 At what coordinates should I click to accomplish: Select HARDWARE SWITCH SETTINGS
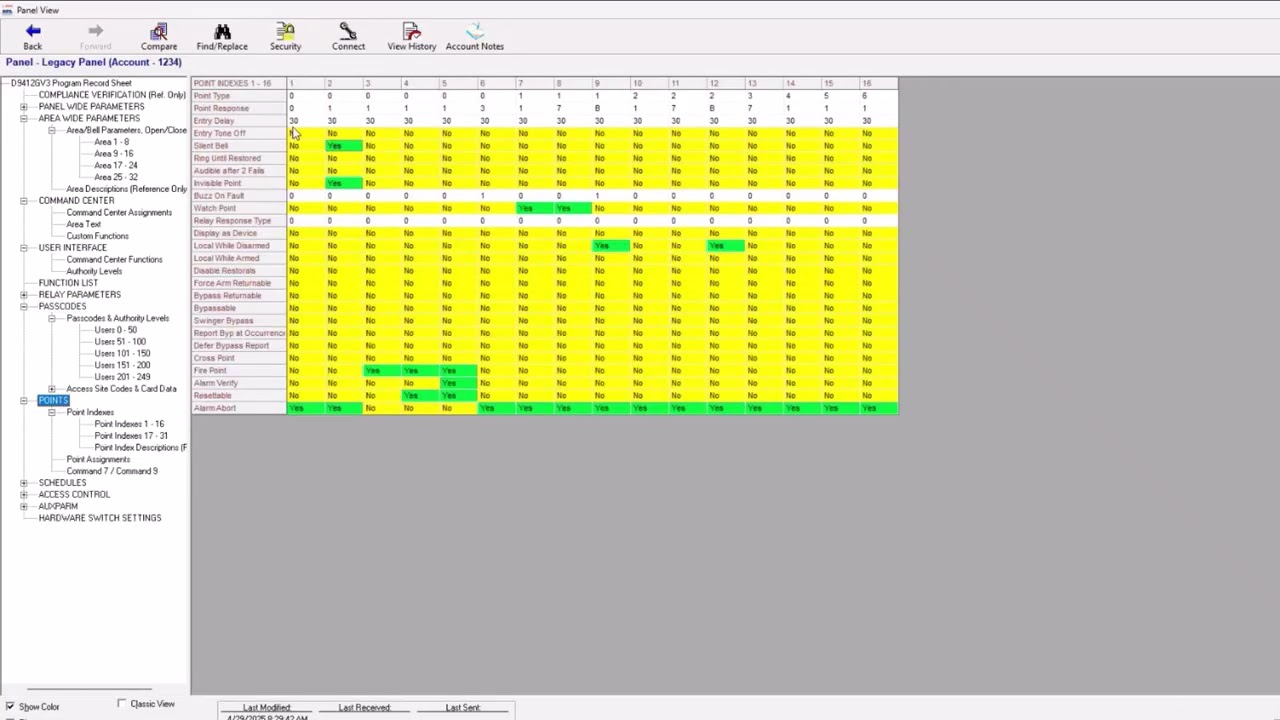[100, 518]
